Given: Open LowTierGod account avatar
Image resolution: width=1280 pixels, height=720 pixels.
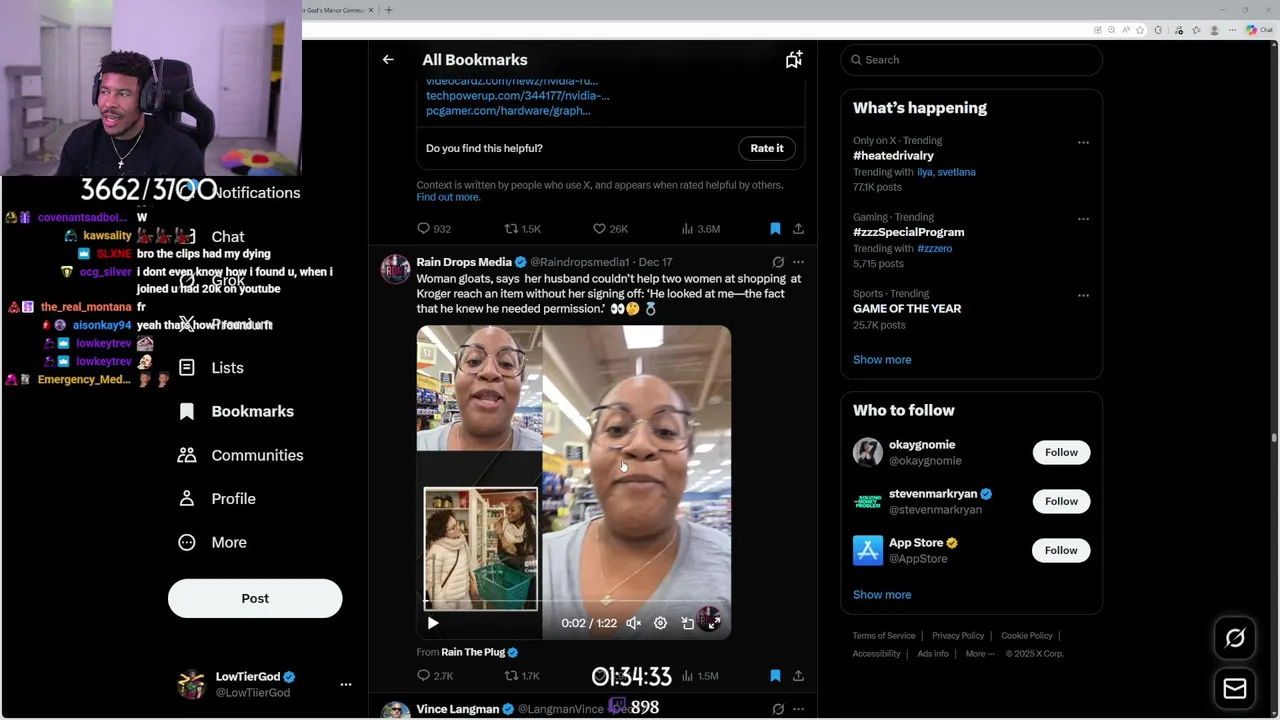Looking at the screenshot, I should pyautogui.click(x=191, y=685).
